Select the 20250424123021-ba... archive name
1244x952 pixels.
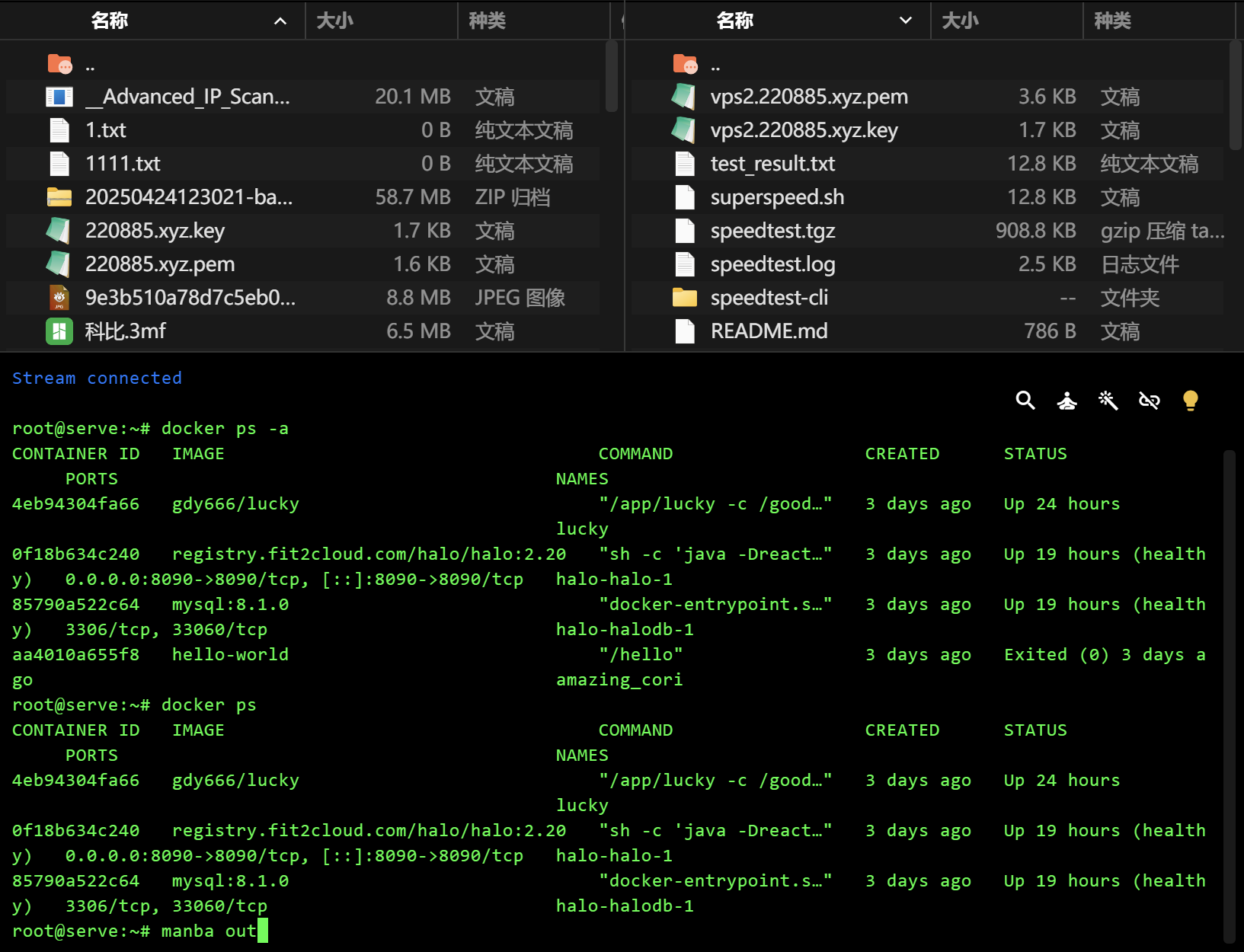(189, 197)
